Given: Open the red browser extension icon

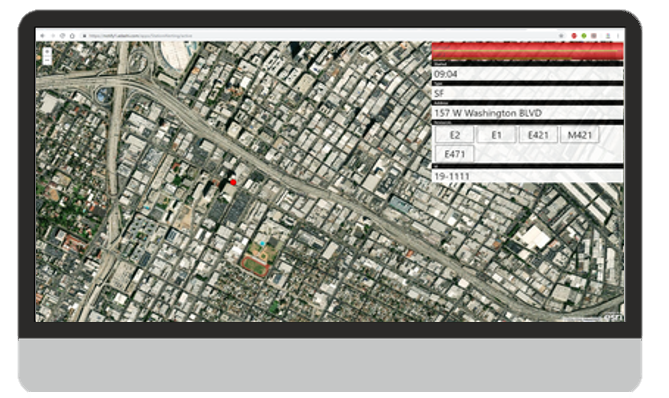Looking at the screenshot, I should tap(574, 36).
